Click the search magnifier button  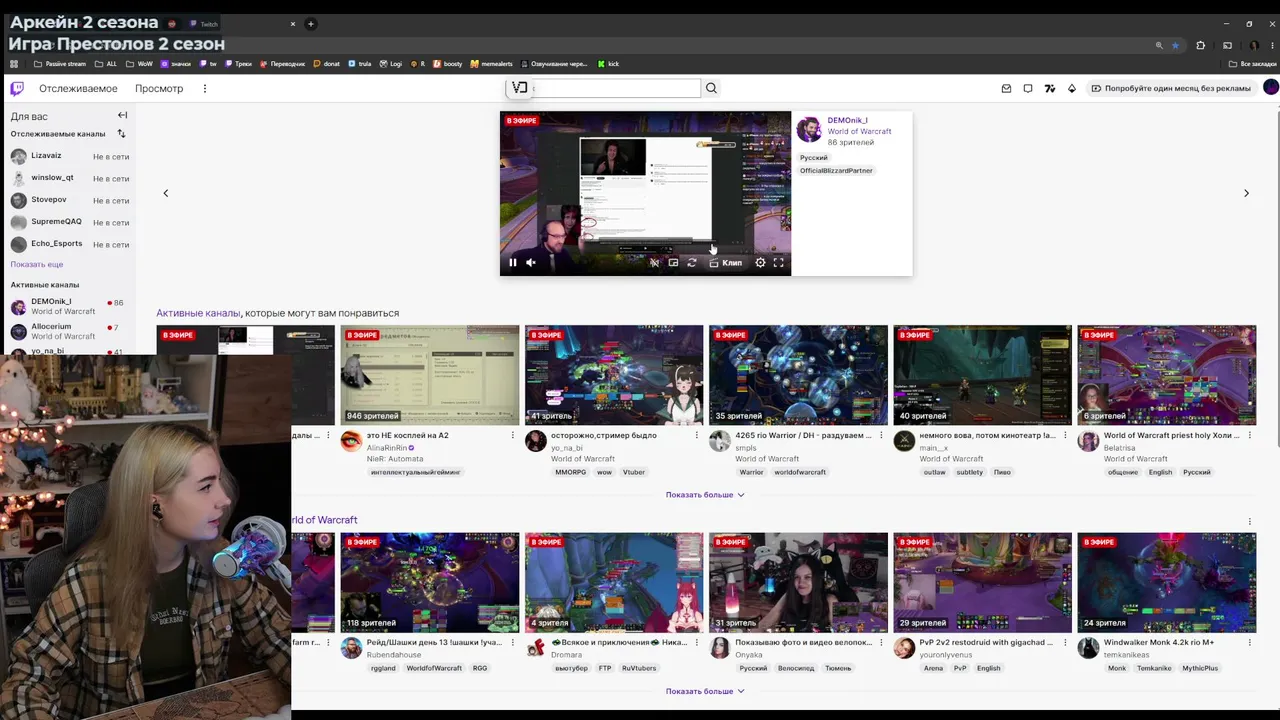click(x=711, y=88)
